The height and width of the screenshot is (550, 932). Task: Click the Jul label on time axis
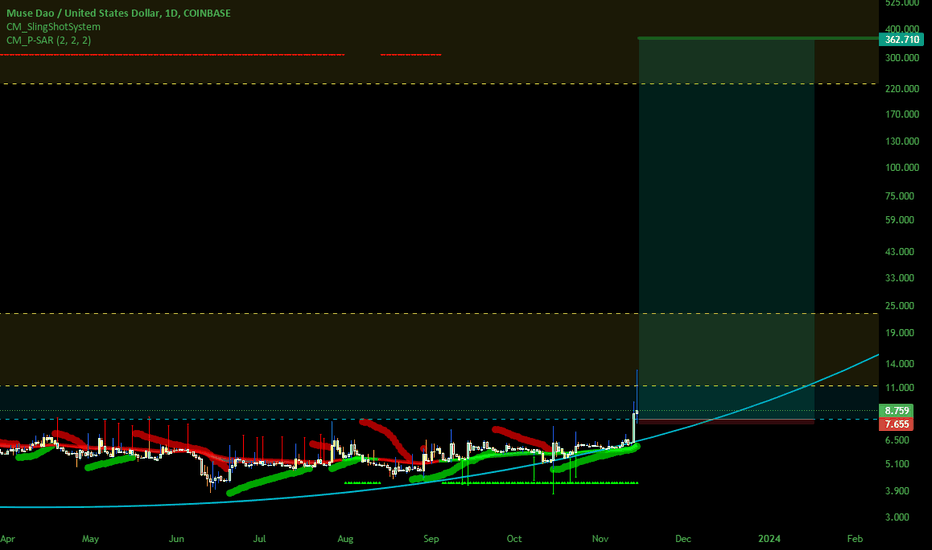[x=259, y=539]
